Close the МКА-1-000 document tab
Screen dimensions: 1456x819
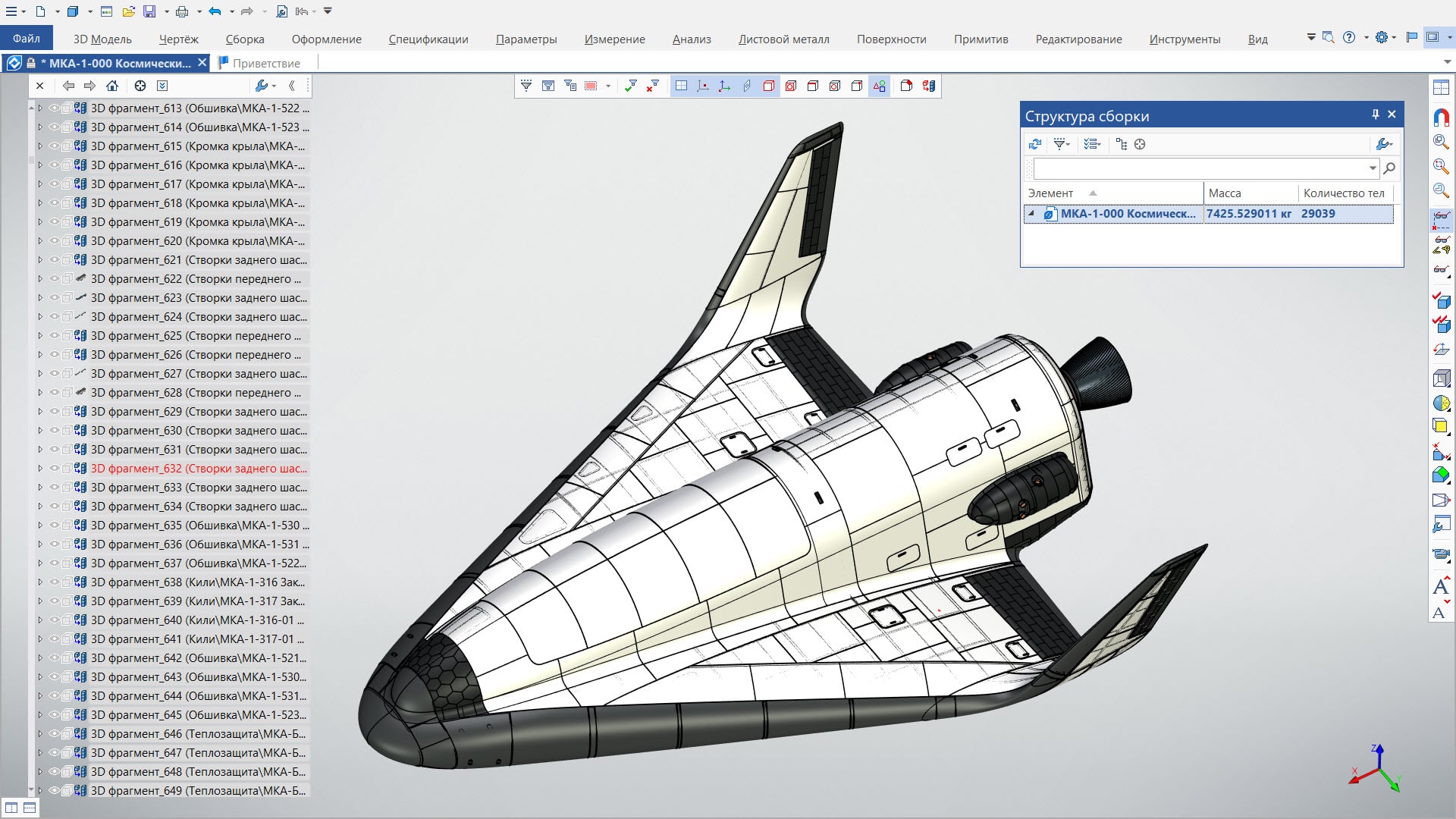(202, 63)
